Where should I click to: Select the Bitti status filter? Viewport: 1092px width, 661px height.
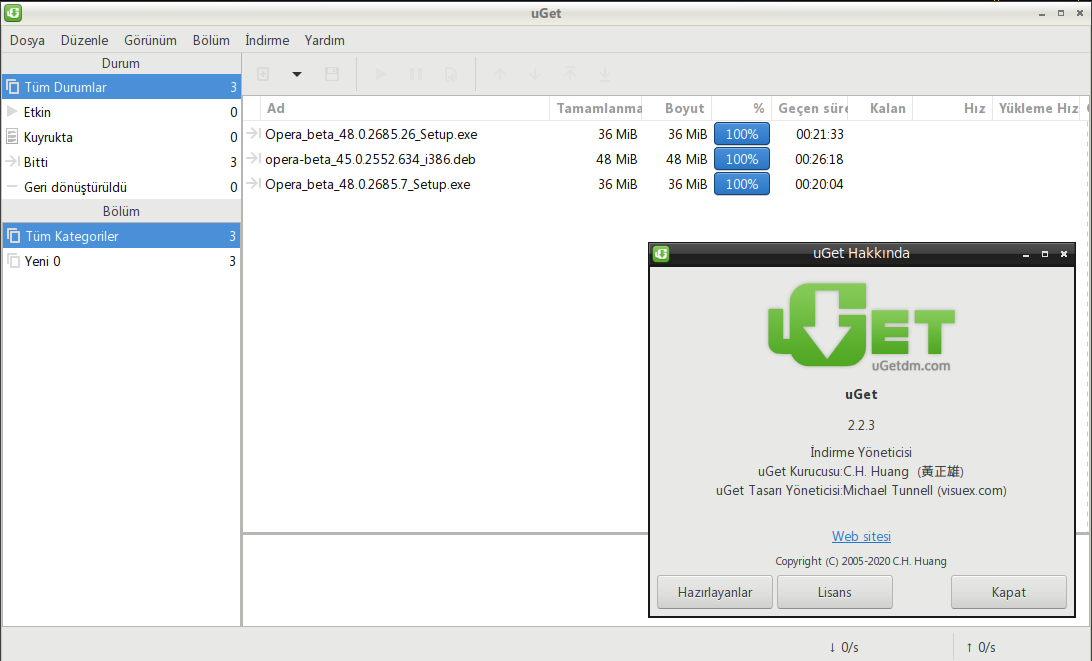coord(121,162)
